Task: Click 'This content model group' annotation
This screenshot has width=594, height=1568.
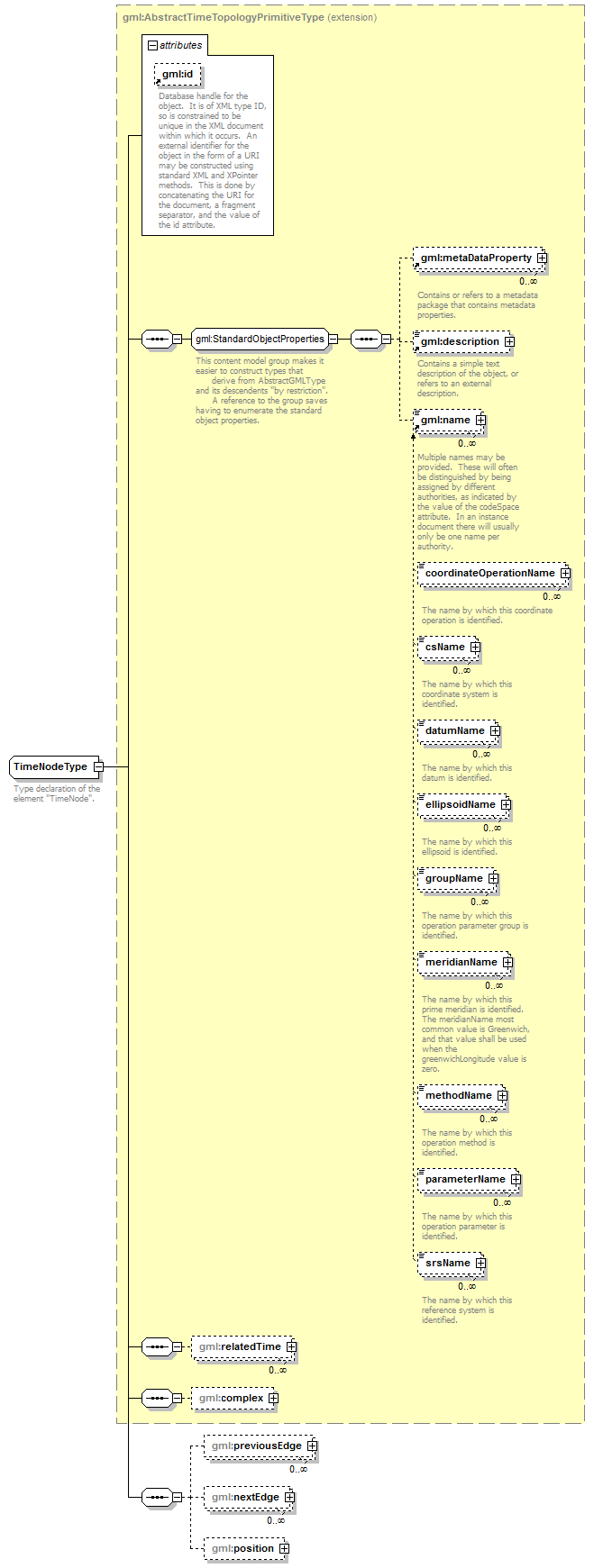Action: 260,390
